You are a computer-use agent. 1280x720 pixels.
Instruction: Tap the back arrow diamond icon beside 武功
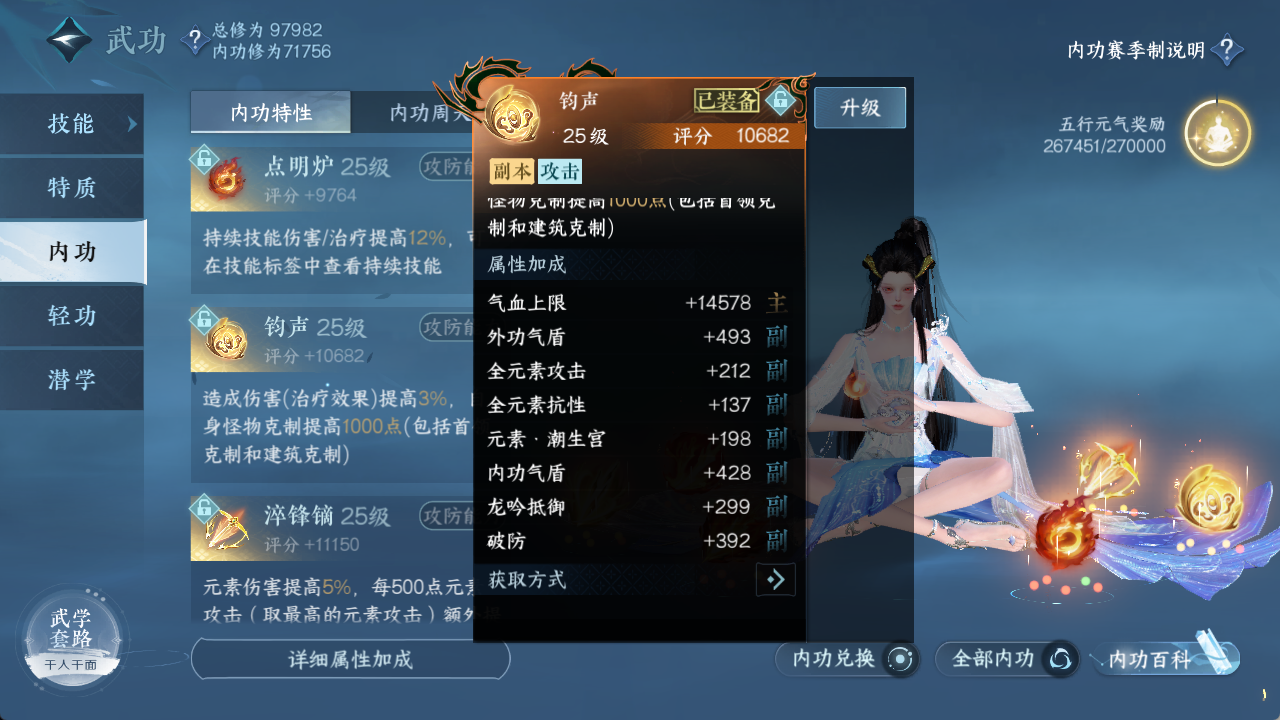pos(69,41)
